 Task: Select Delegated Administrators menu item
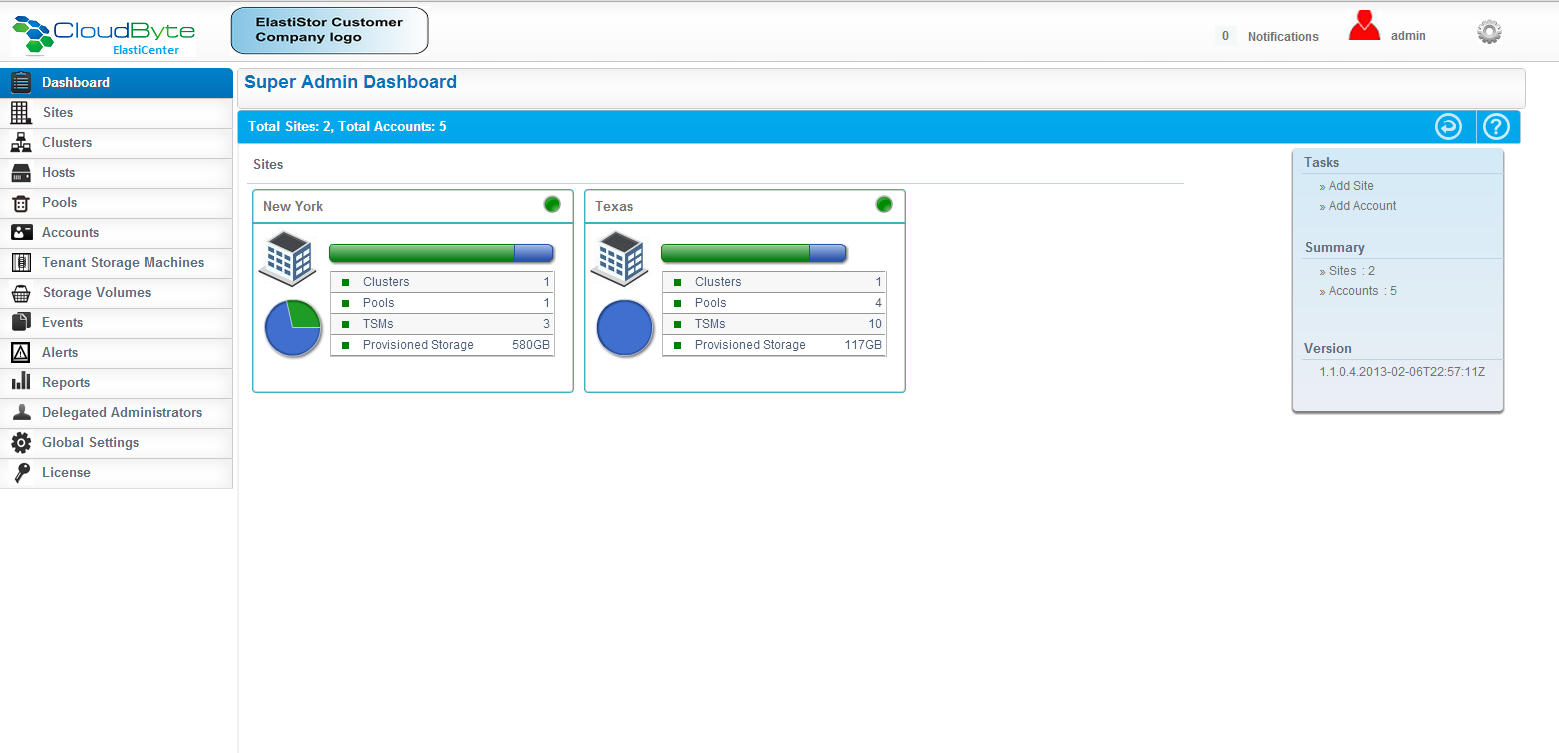click(x=121, y=413)
